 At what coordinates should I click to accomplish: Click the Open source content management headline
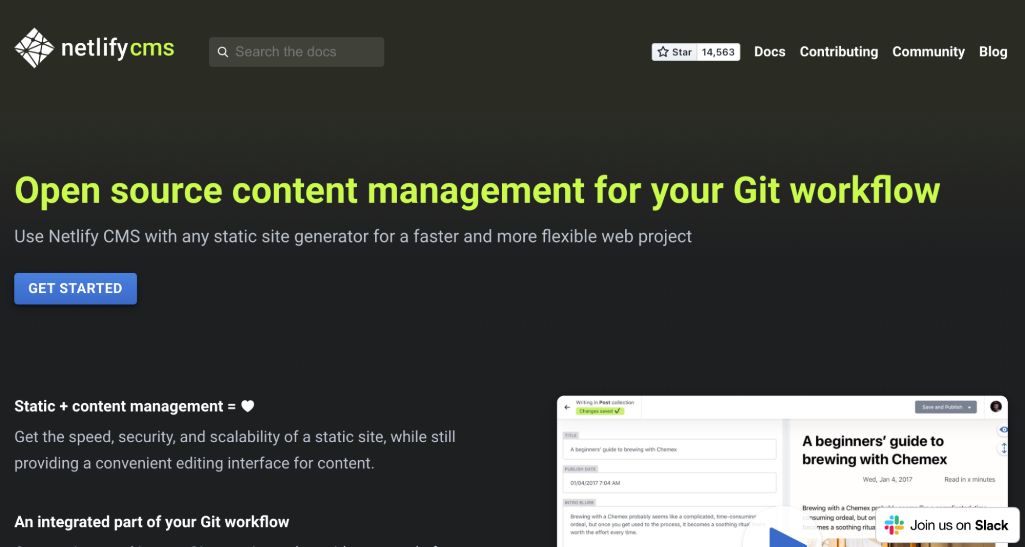[477, 190]
